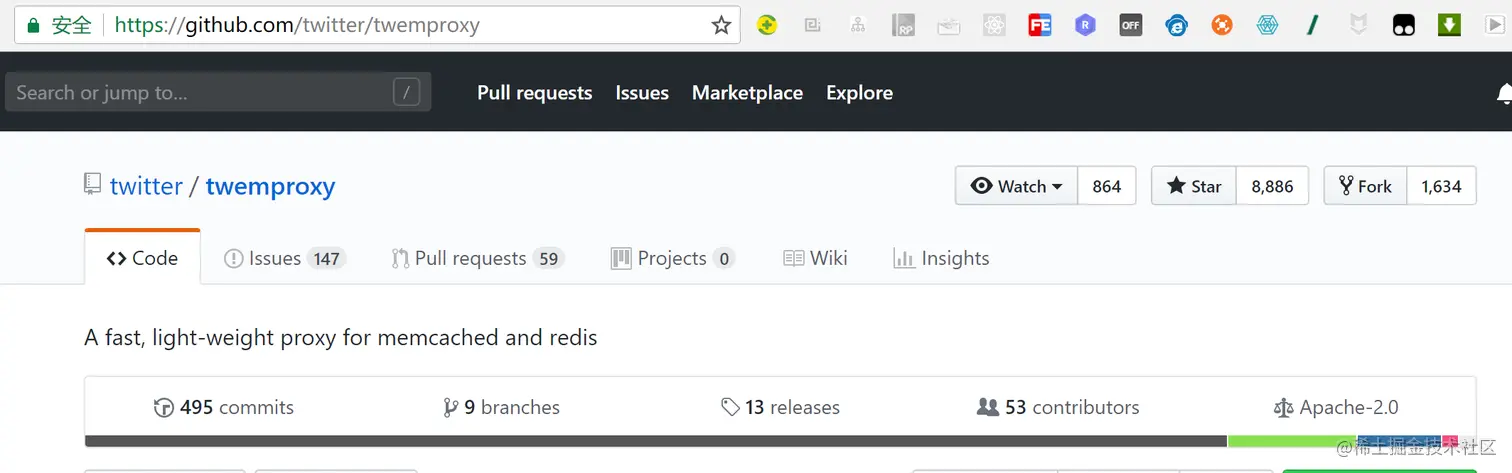Click the gray shield extension icon
1512x473 pixels.
point(1359,25)
